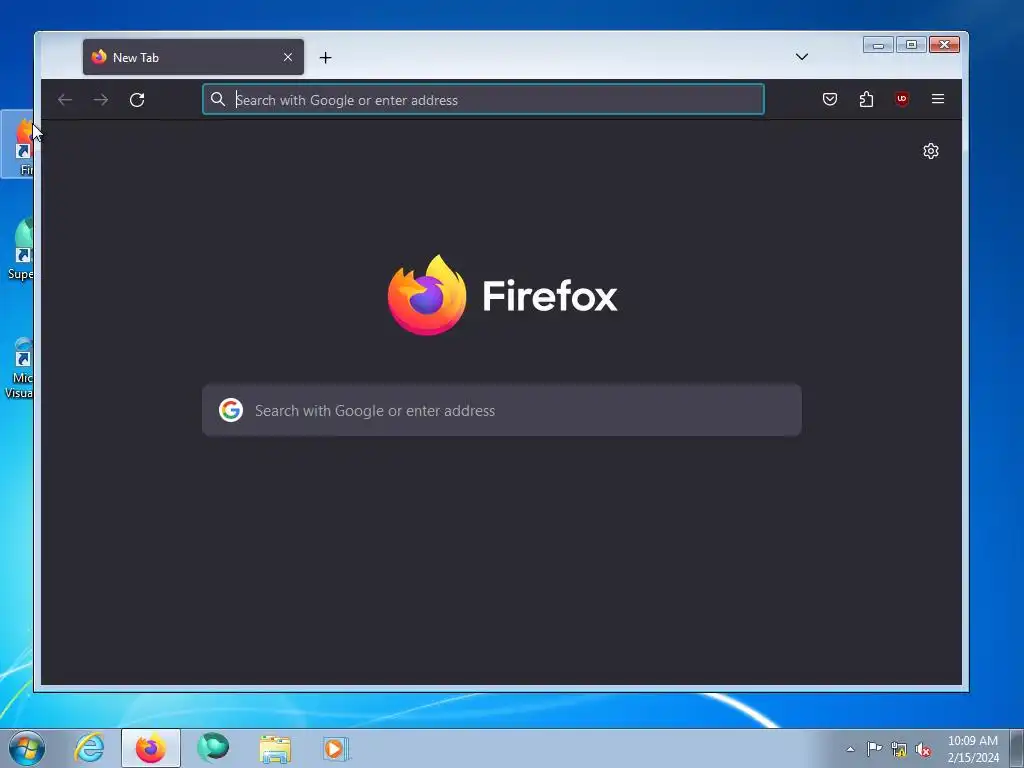Open the uBlock Origin extension icon
Screen dimensions: 1024x768
(902, 99)
